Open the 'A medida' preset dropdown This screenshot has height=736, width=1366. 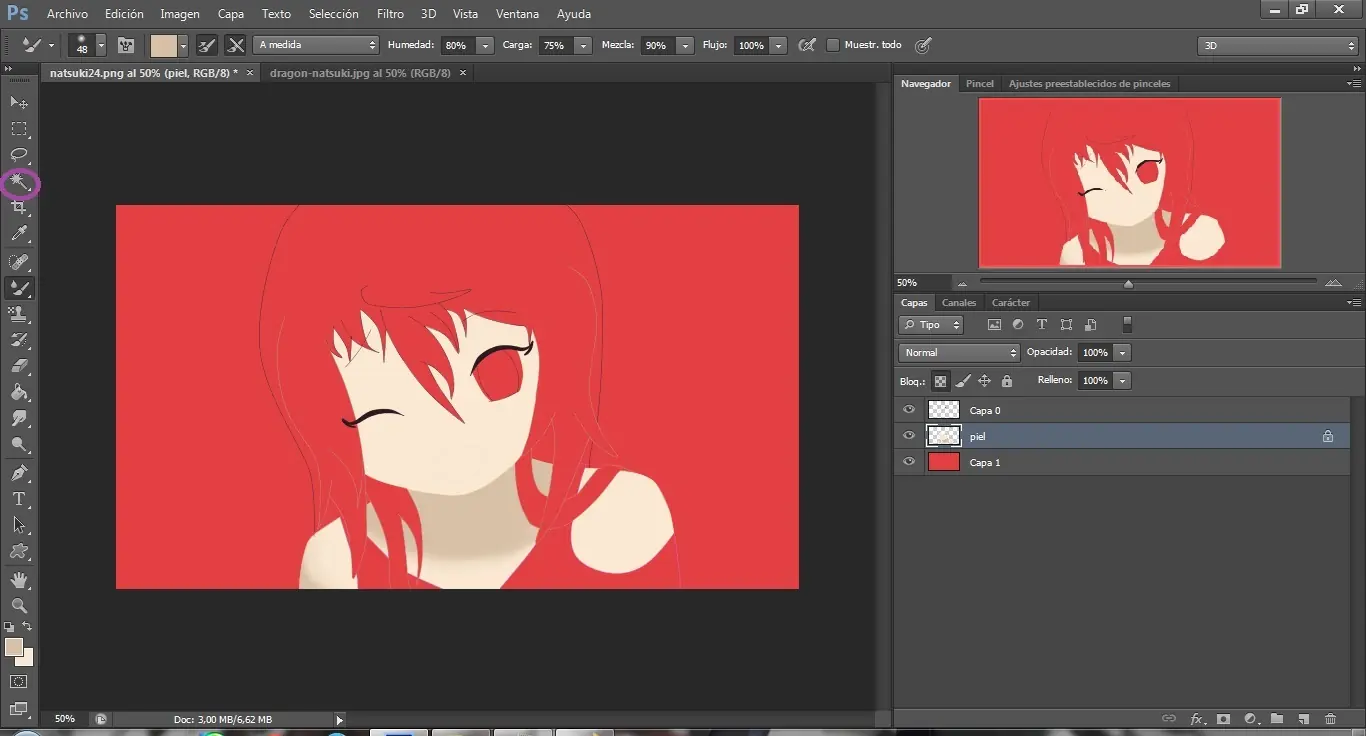click(317, 45)
